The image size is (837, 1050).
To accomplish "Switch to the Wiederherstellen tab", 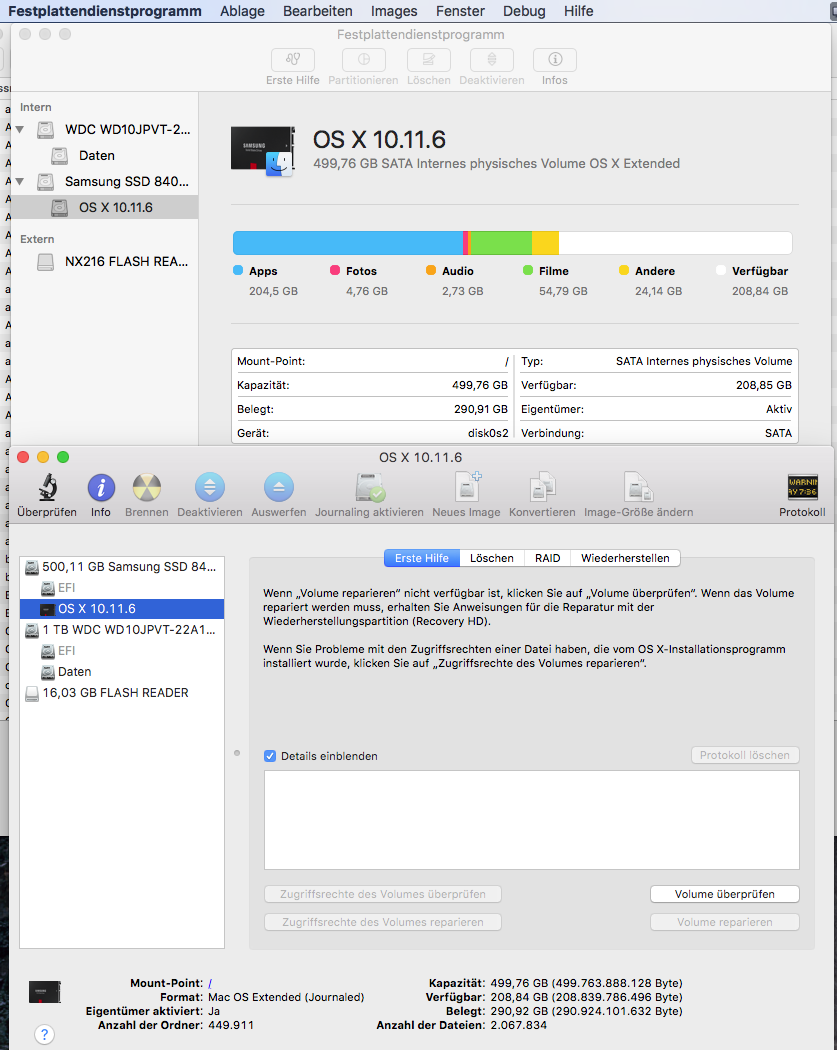I will pos(625,558).
